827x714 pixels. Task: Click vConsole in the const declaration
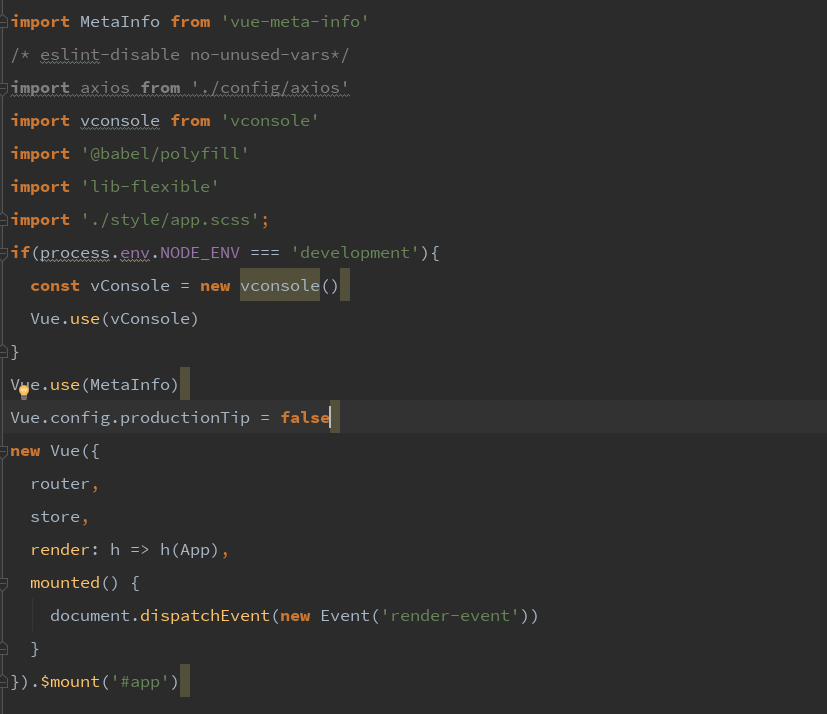pos(130,286)
